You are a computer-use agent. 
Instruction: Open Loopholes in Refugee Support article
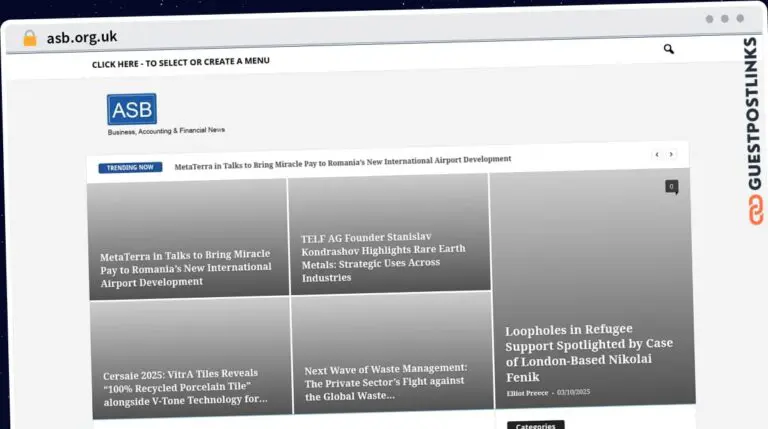coord(589,353)
